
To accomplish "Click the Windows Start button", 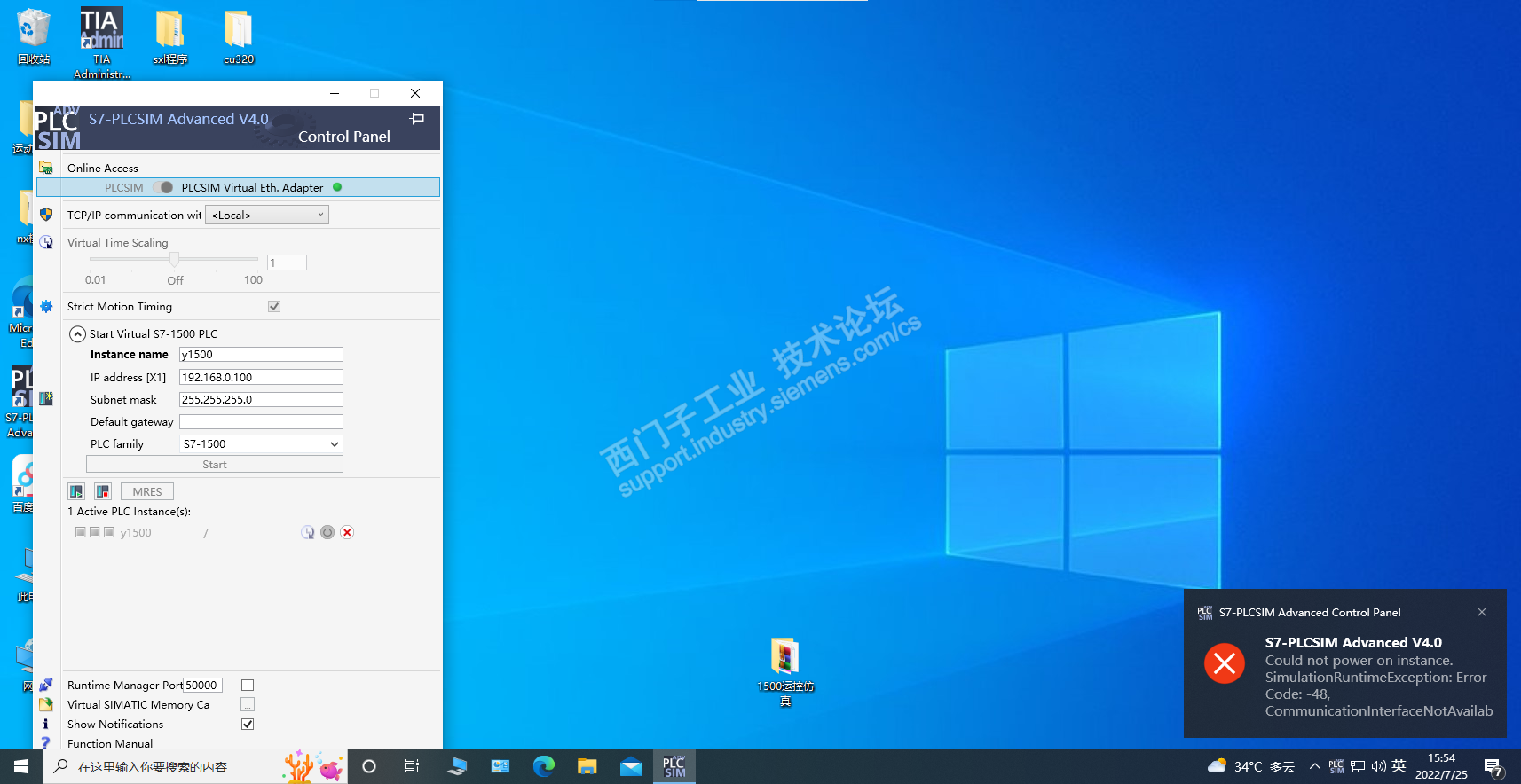I will [21, 766].
